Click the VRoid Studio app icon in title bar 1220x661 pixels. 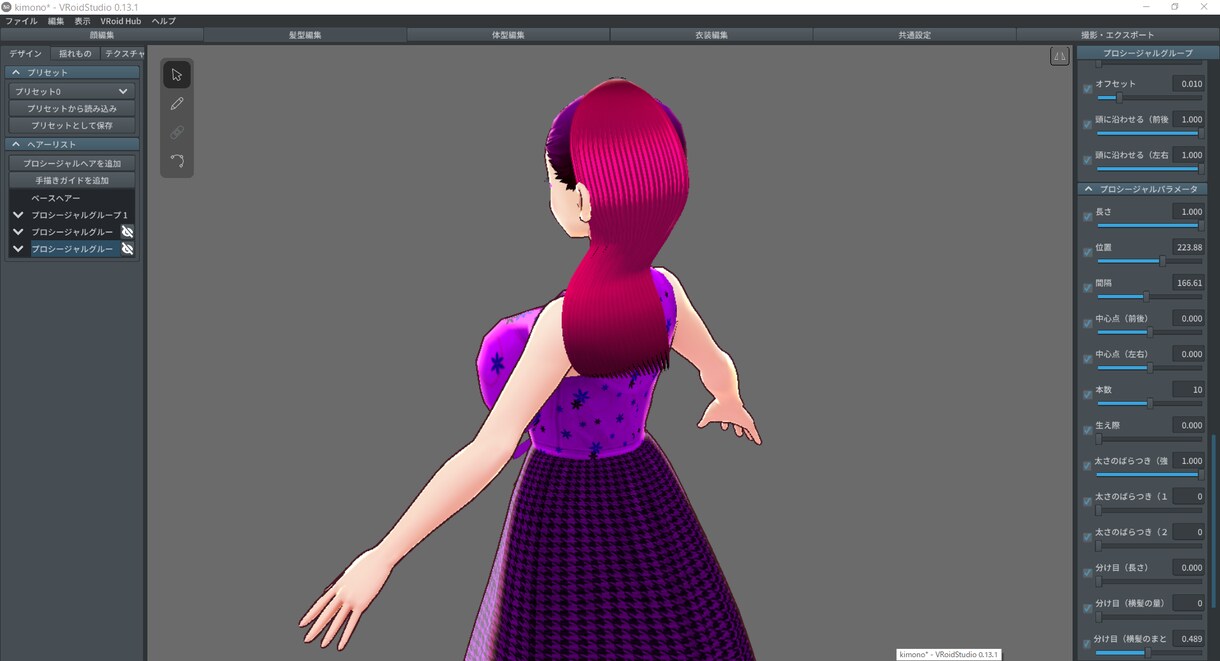pyautogui.click(x=7, y=7)
